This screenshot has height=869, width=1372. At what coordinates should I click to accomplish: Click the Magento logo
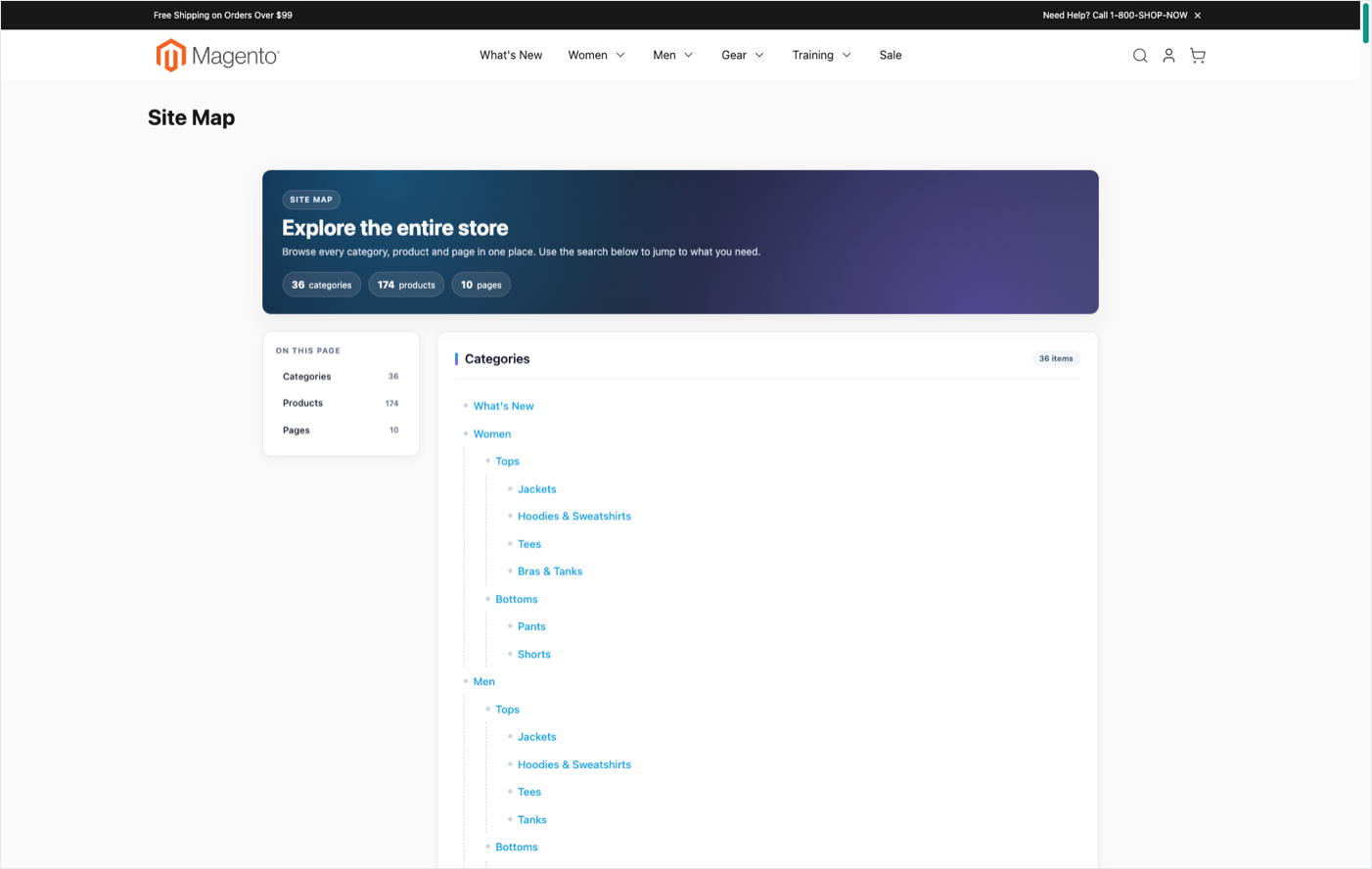217,55
